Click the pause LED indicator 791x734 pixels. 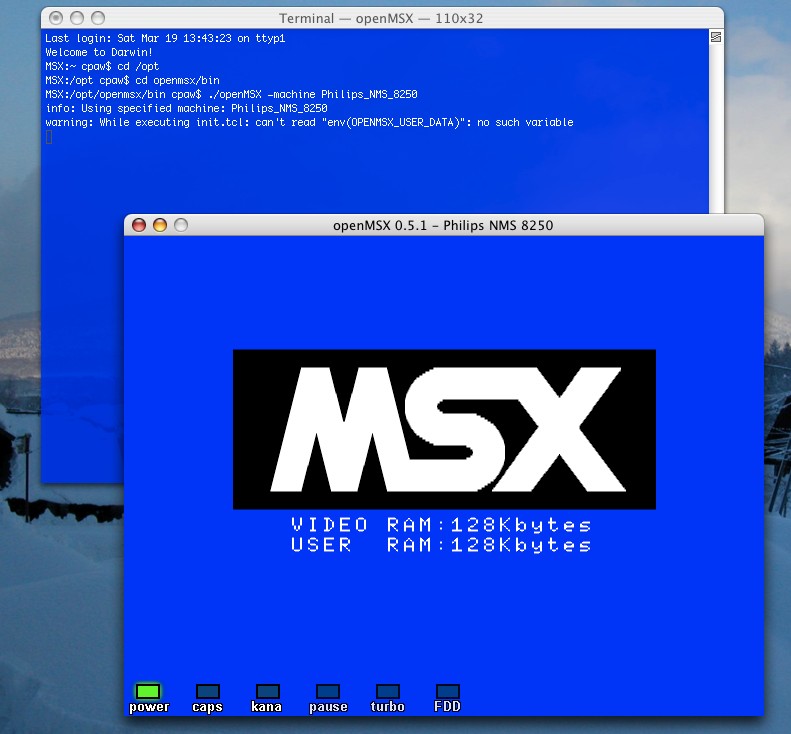[328, 691]
